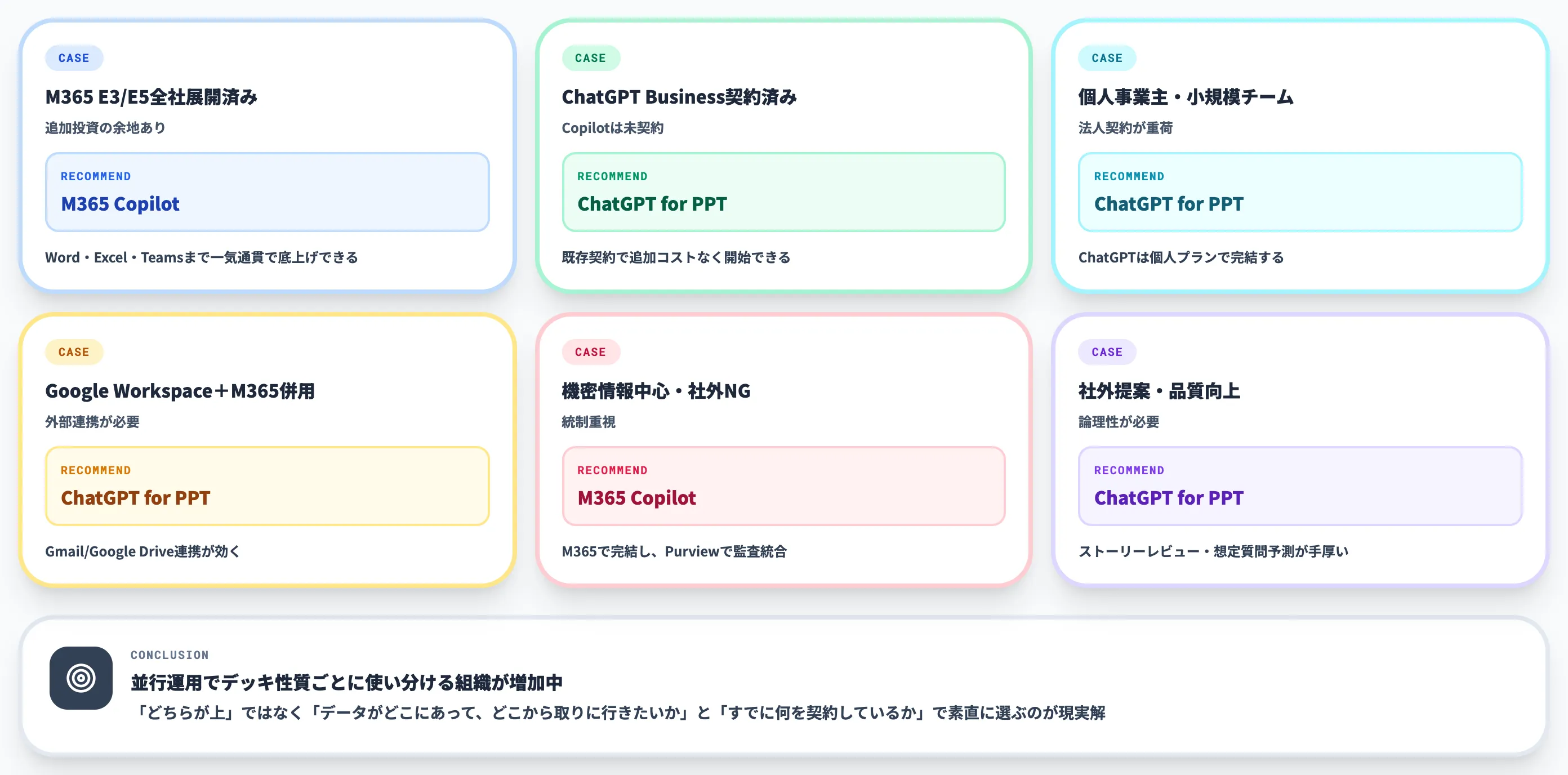Click CASE badge on ChatGPT Business card

point(590,58)
